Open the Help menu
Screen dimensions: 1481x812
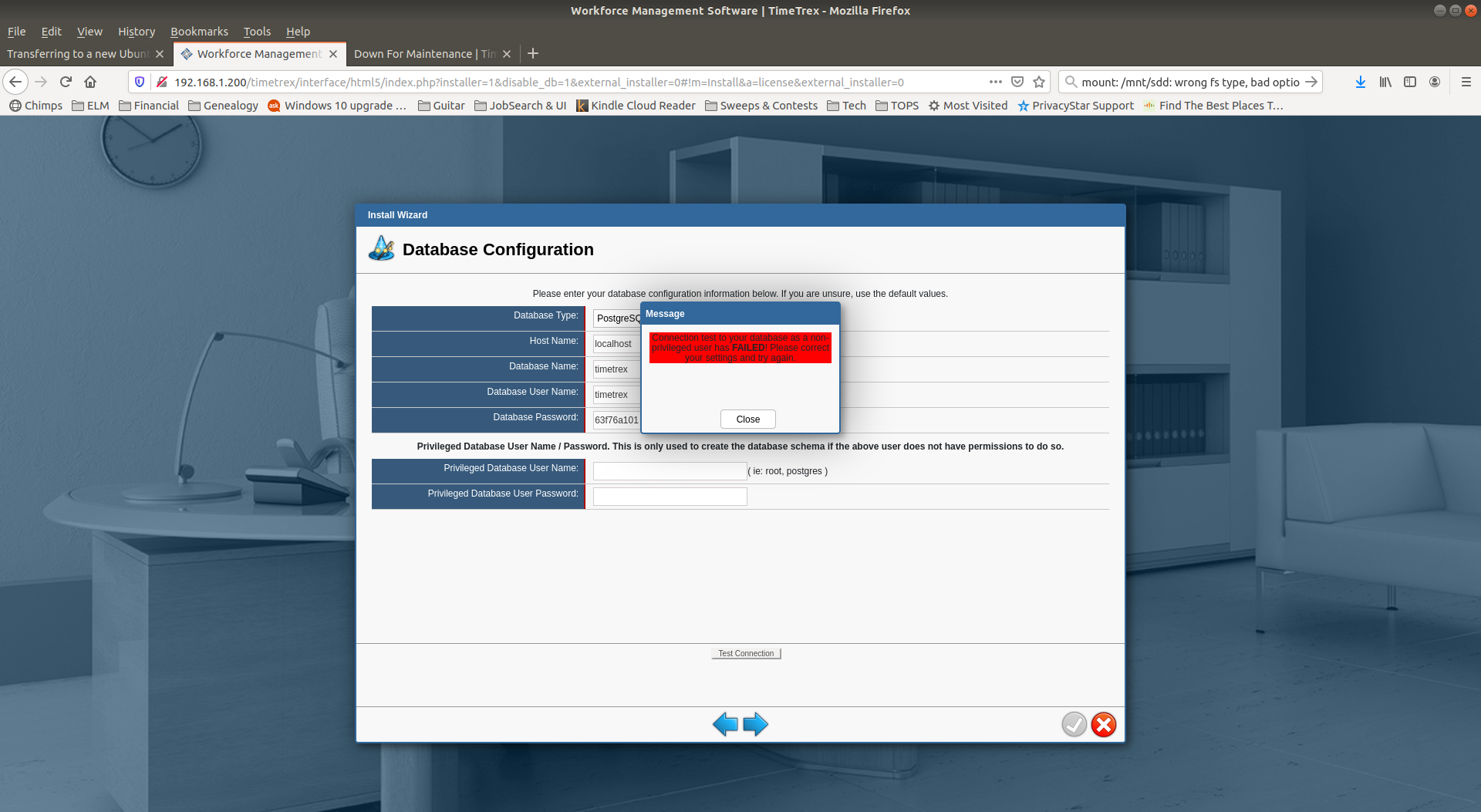(x=298, y=32)
